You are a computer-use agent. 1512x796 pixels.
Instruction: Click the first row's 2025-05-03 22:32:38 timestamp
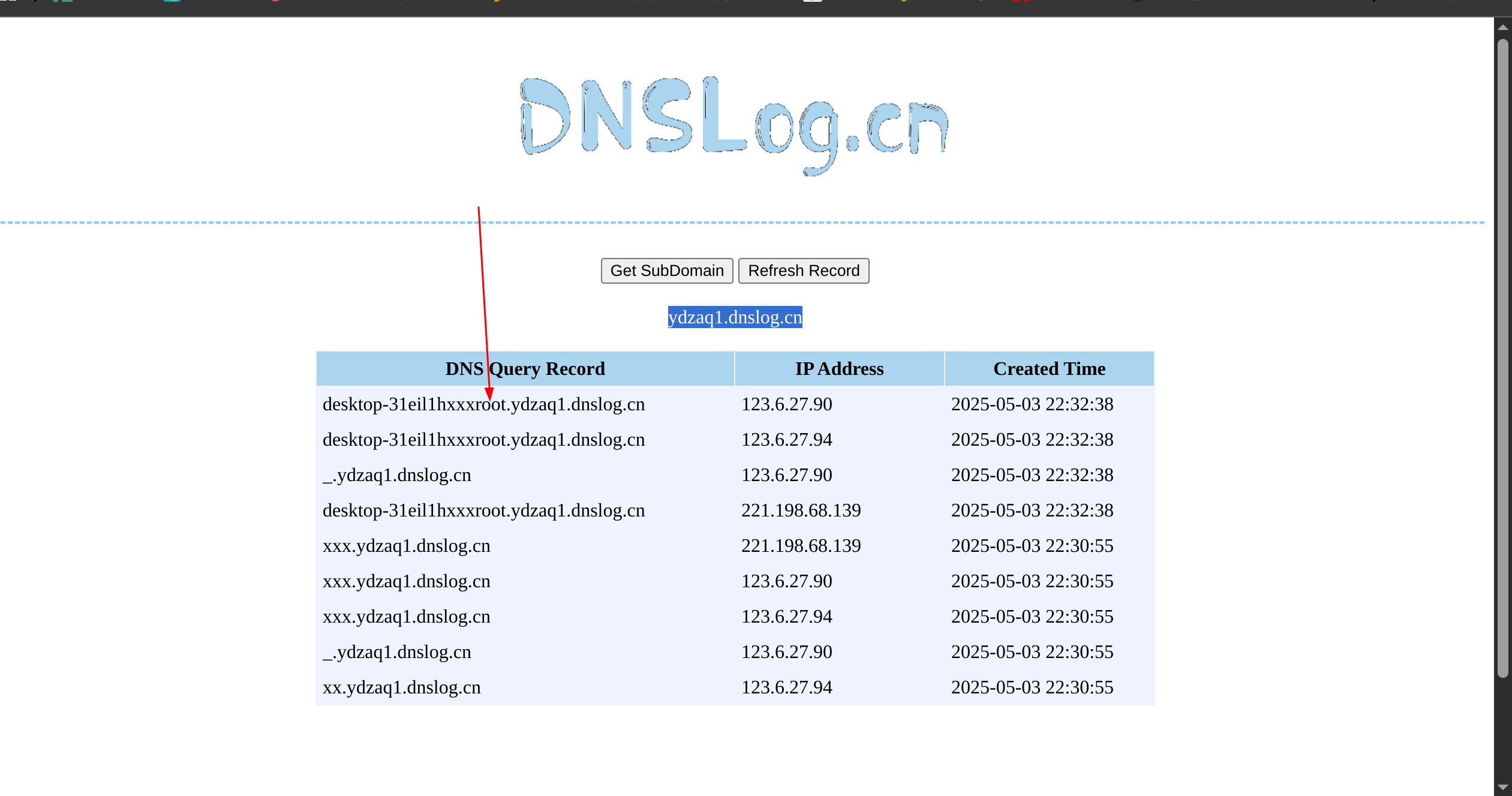coord(1032,405)
